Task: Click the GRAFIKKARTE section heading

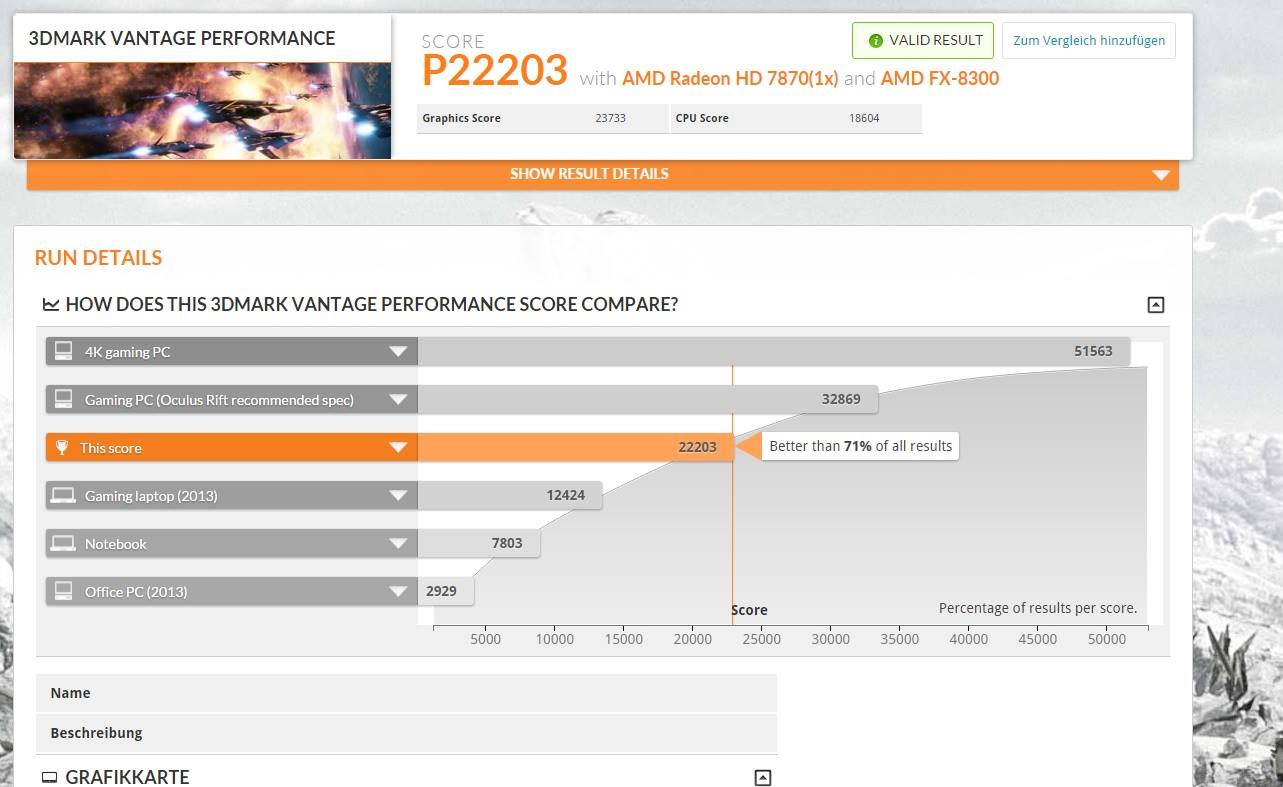Action: 127,777
